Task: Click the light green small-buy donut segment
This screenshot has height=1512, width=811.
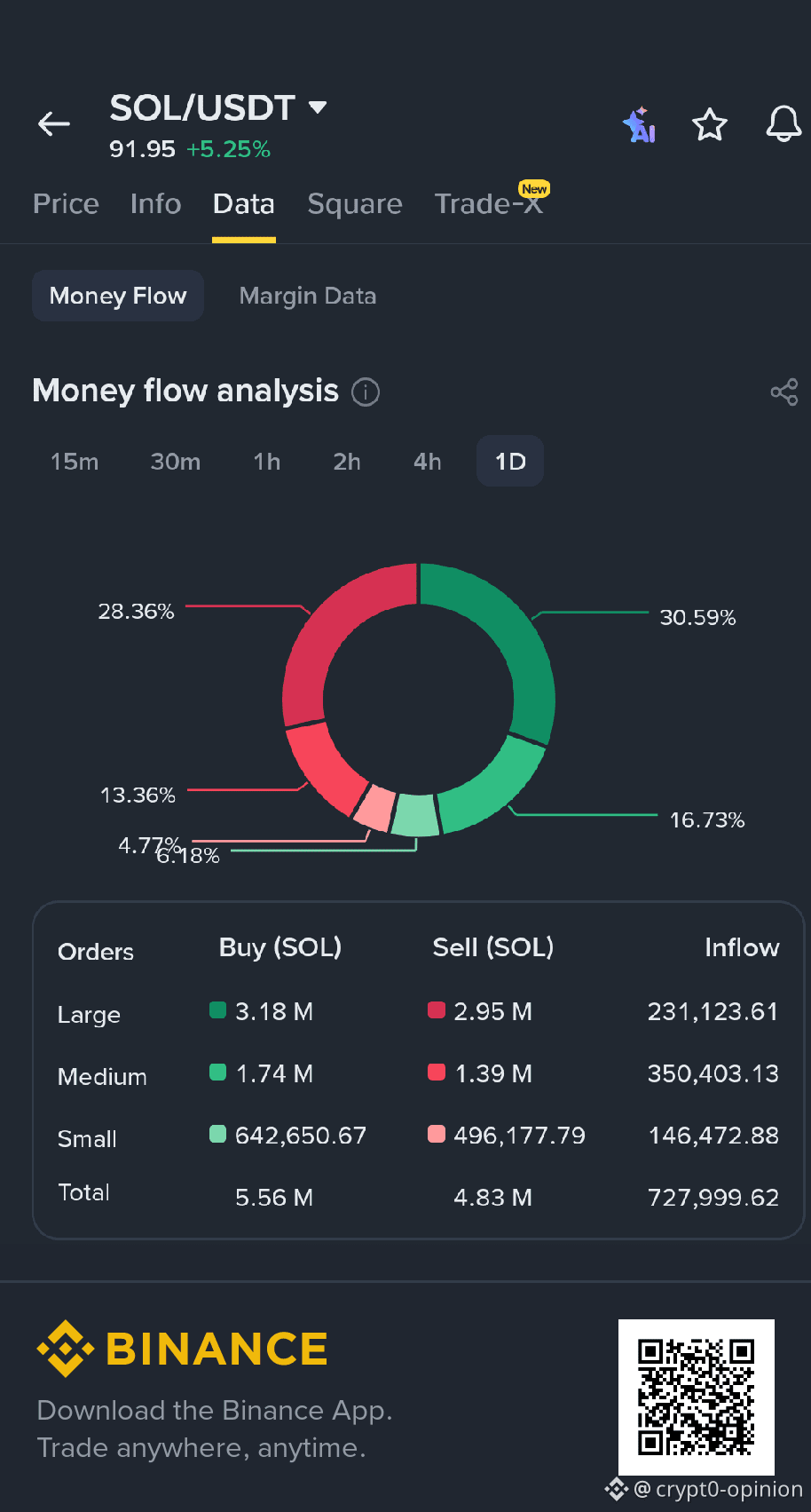Action: (416, 815)
